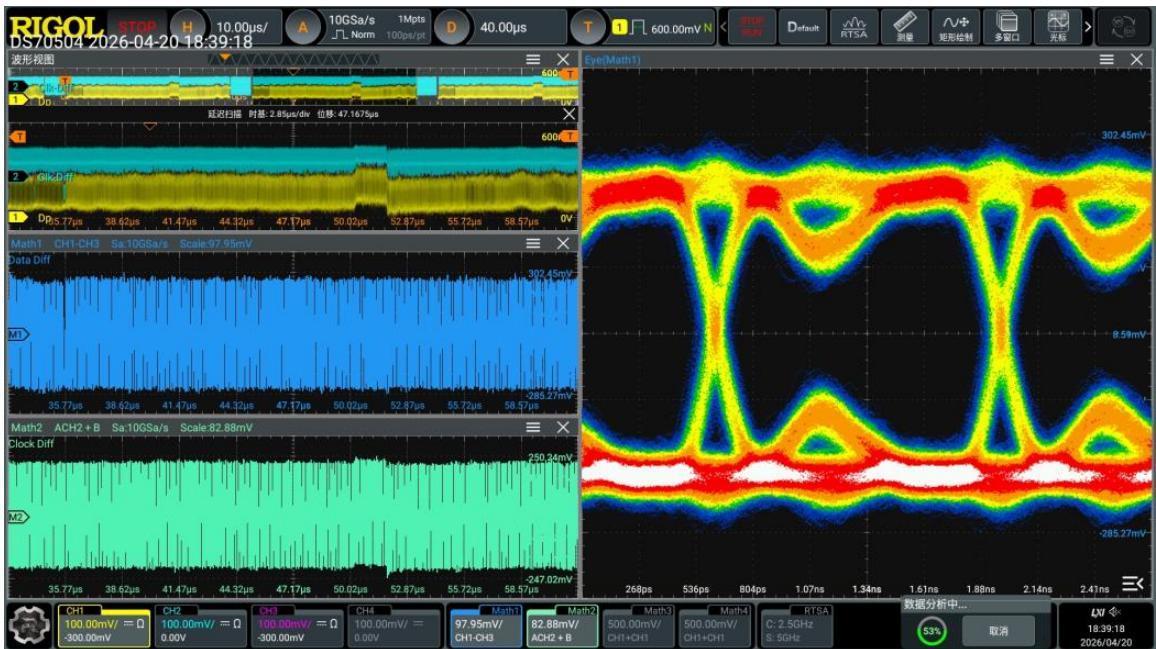Cancel data analysis with 取消
Viewport: 1156px width, 649px height.
point(999,631)
